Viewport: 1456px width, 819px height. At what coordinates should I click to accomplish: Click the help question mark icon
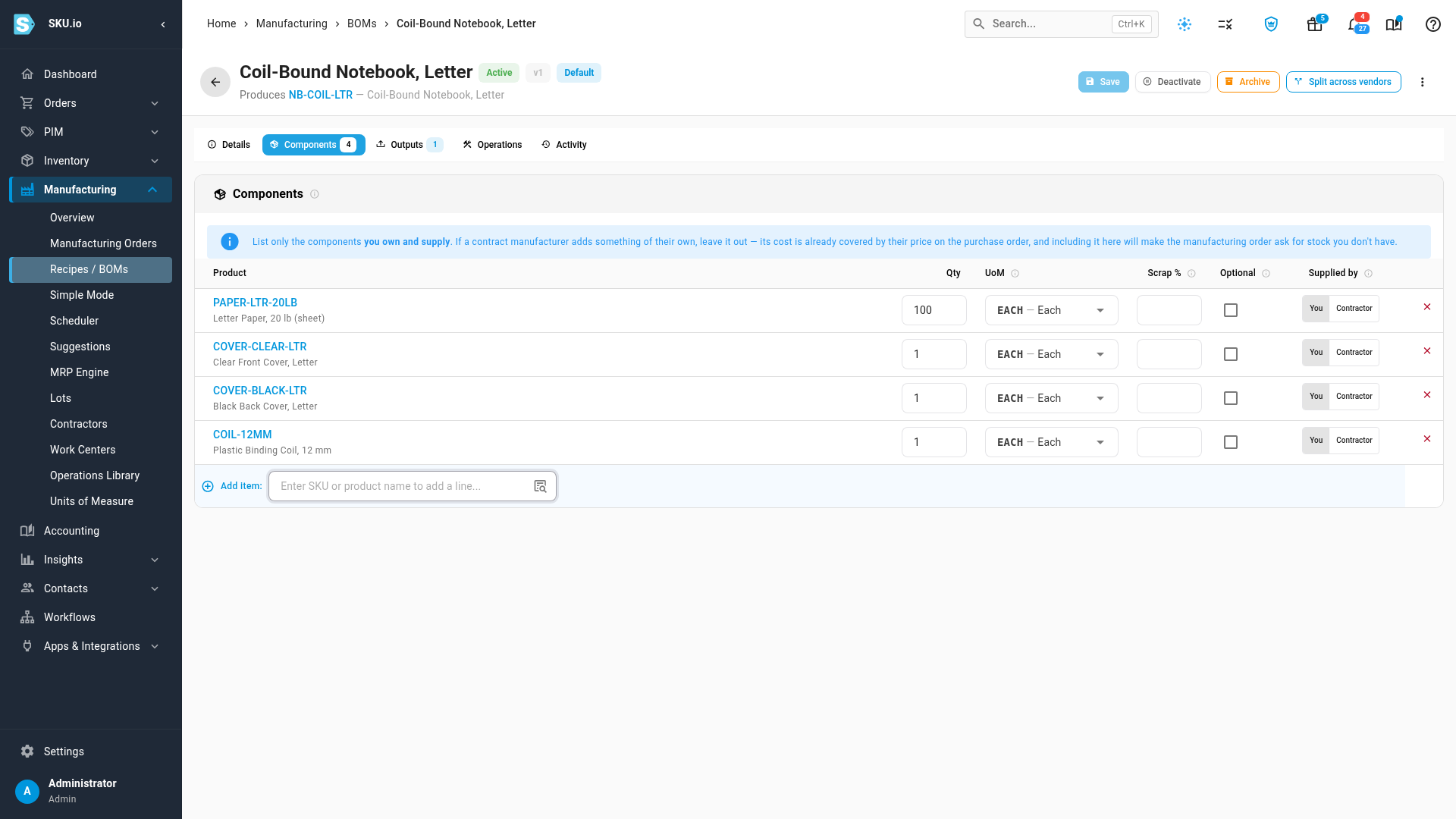1432,24
